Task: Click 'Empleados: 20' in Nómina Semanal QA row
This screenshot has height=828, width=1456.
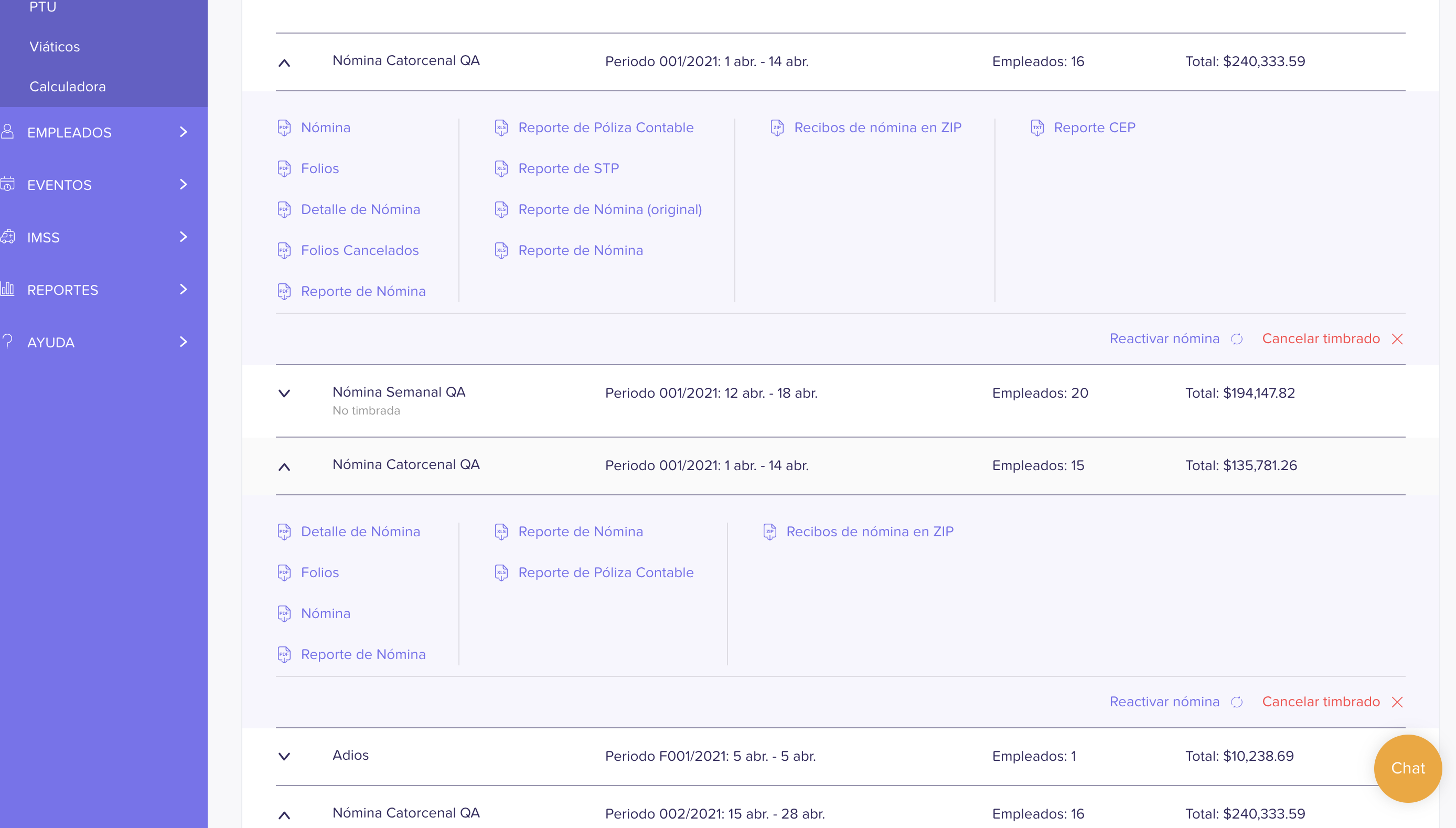Action: 1040,393
